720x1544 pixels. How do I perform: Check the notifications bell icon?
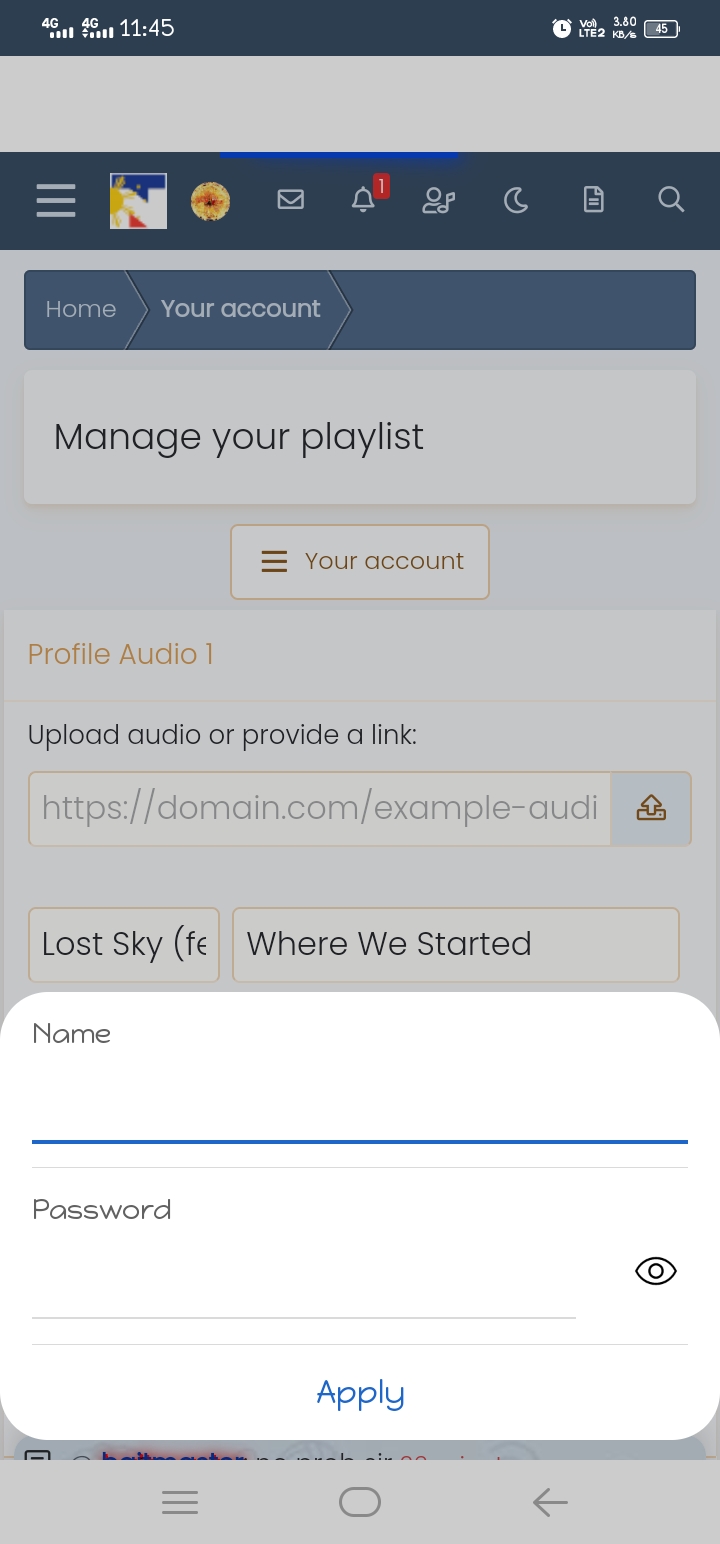coord(364,200)
